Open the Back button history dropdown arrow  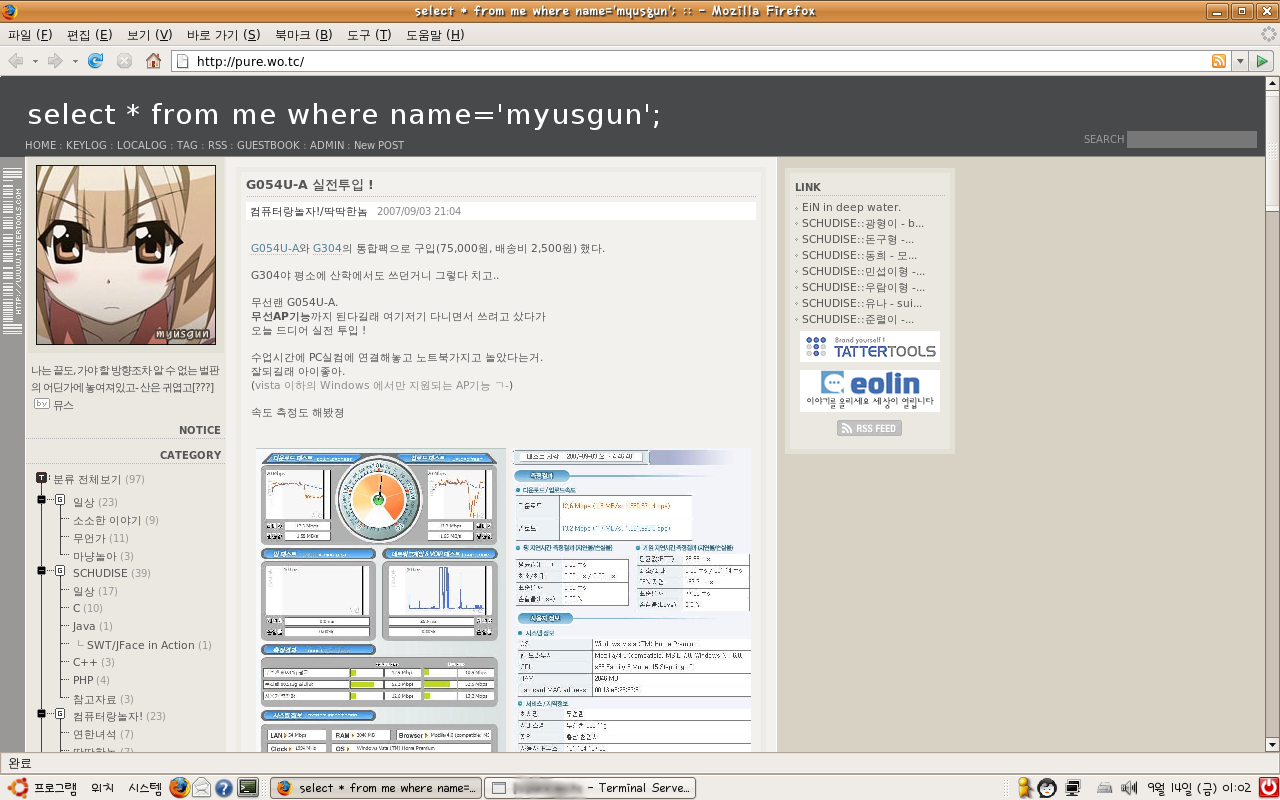point(35,61)
